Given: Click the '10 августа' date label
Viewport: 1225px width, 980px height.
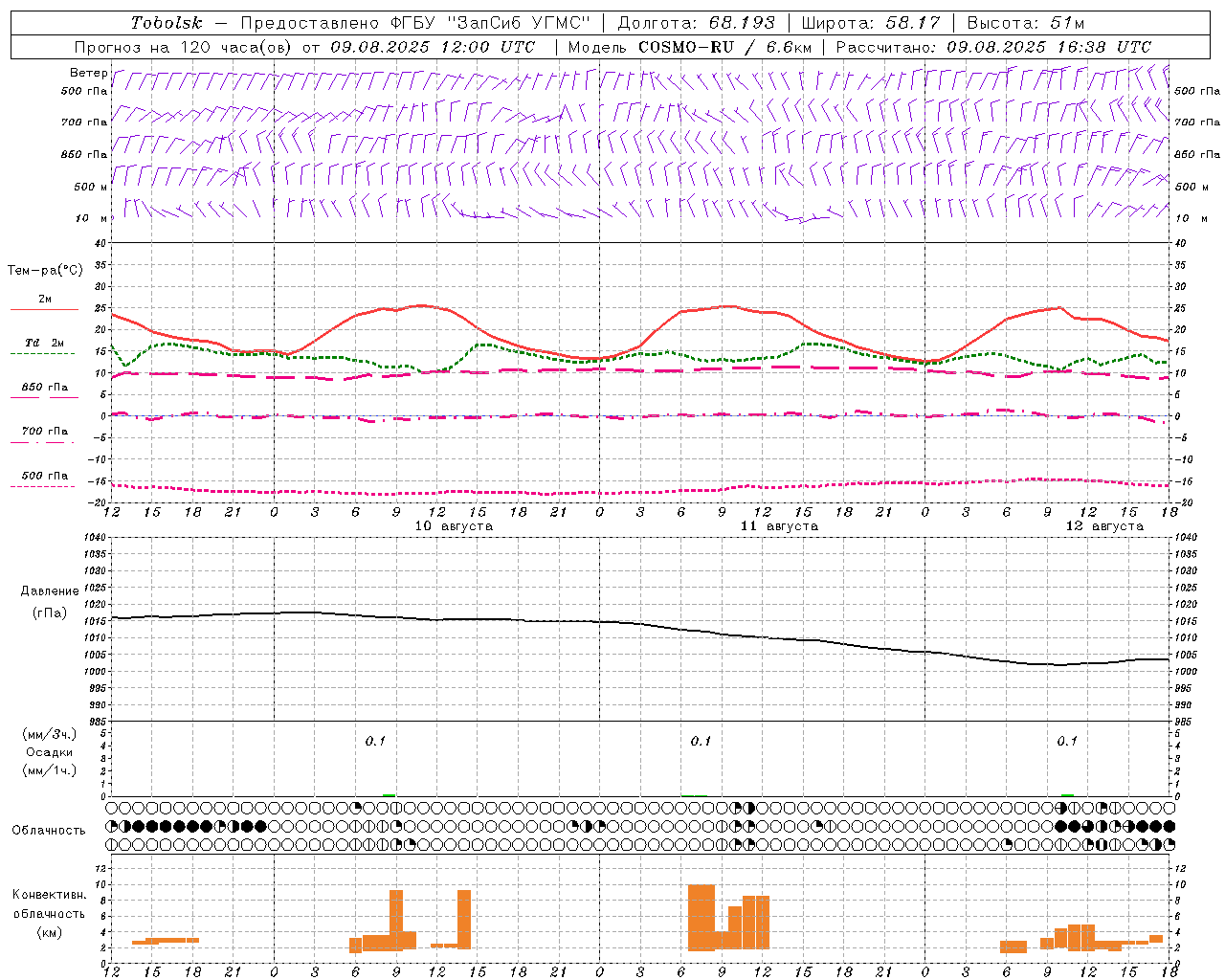Looking at the screenshot, I should tap(454, 526).
